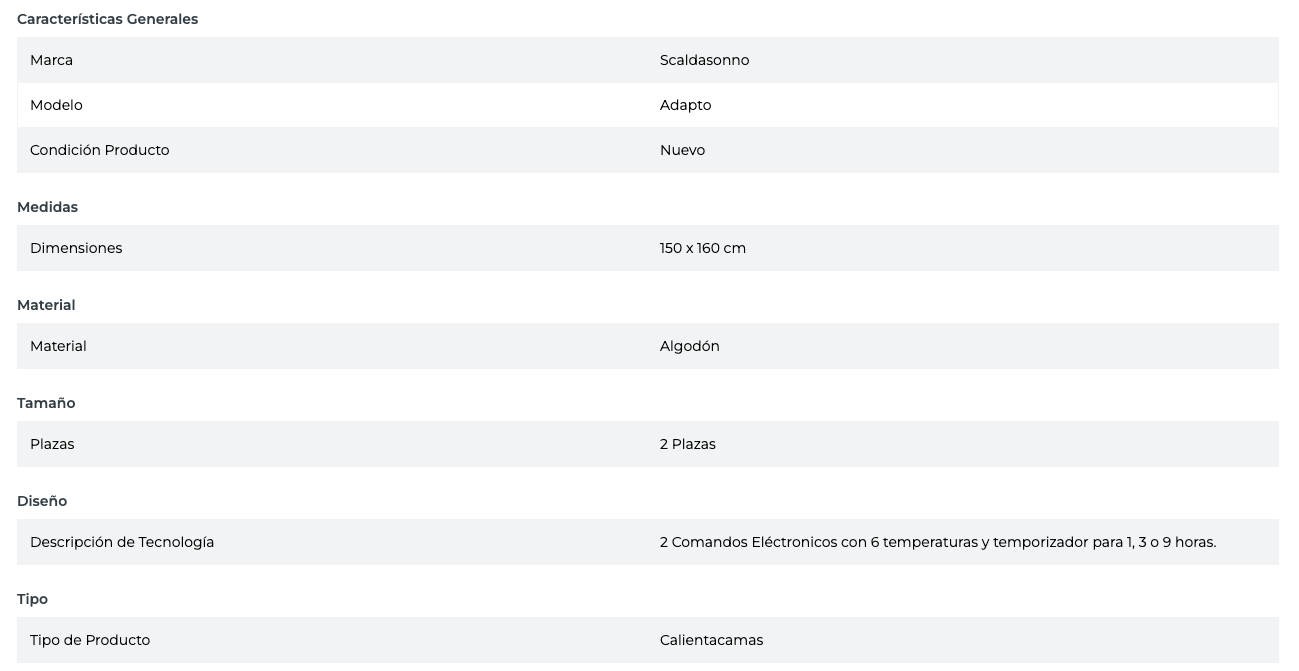Screen dimensions: 1299x671
Task: Click the 2 Comandos Eléctronicos description text
Action: pyautogui.click(x=937, y=542)
